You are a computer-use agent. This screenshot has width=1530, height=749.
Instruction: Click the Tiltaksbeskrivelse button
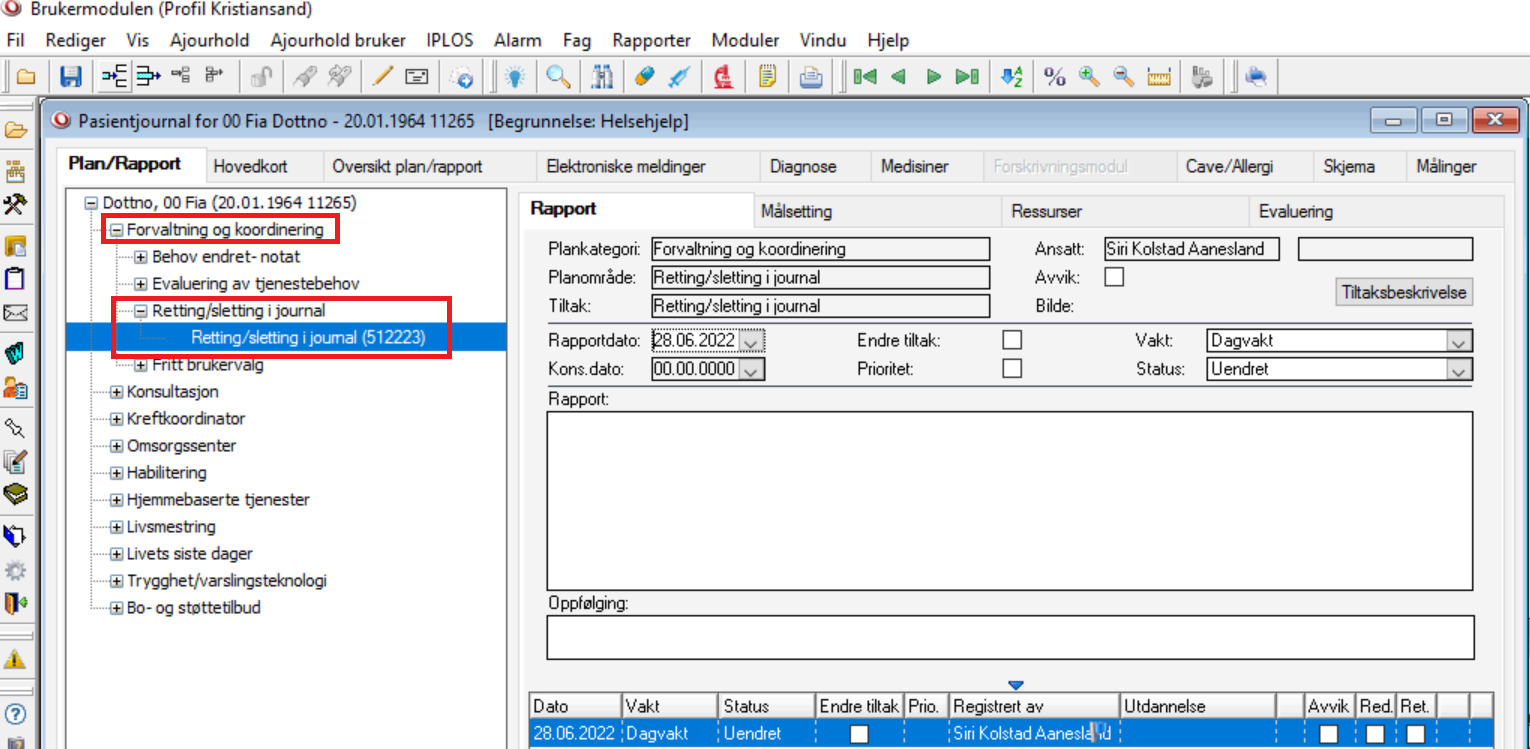[1404, 292]
